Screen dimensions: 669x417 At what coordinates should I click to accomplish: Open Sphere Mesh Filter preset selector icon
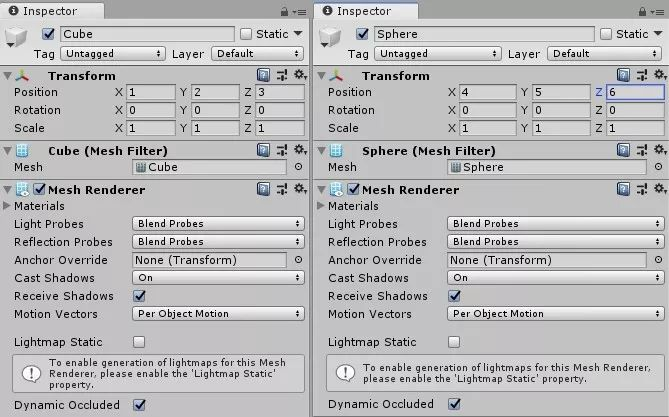[642, 150]
